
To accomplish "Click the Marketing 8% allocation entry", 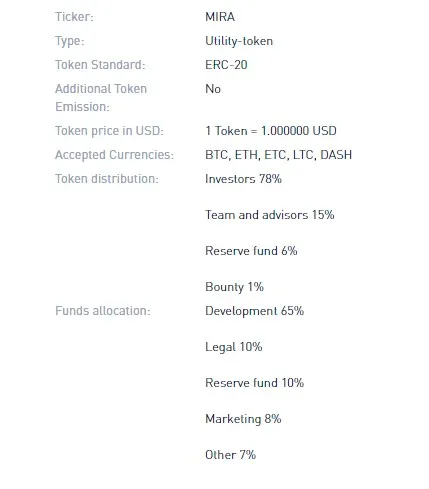I will (x=243, y=419).
